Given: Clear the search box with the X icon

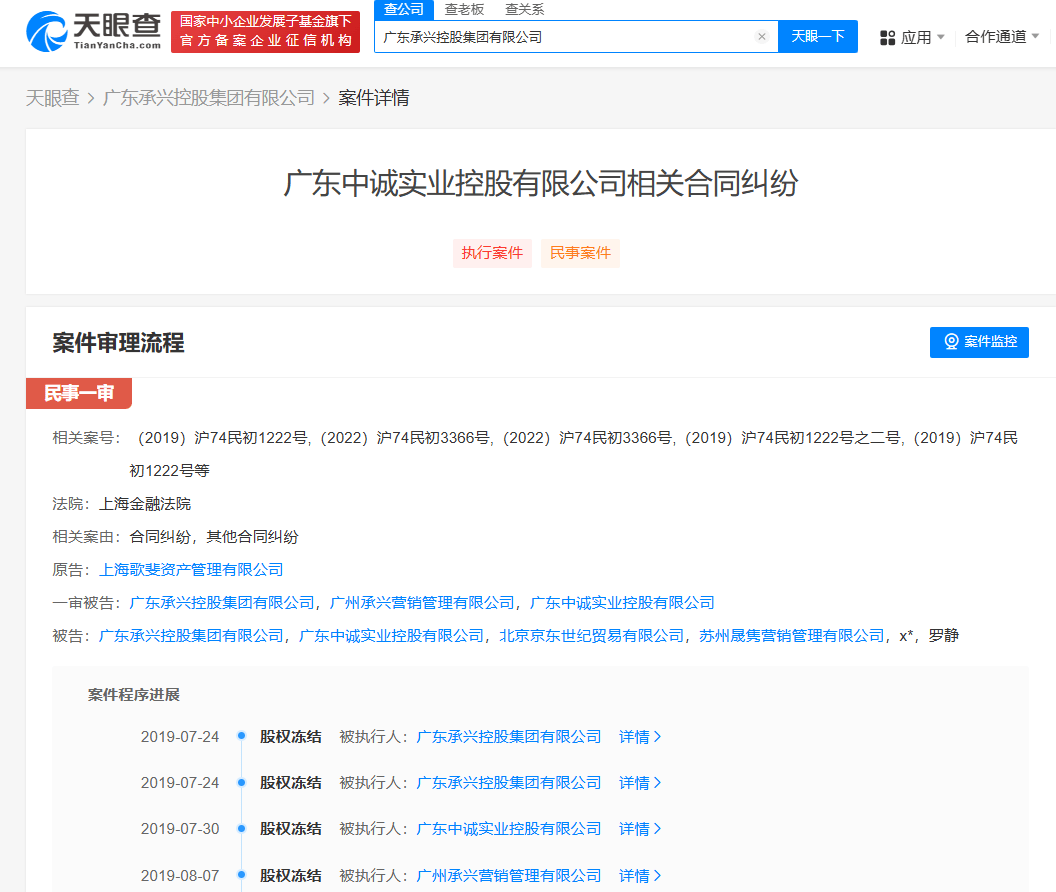Looking at the screenshot, I should click(762, 37).
